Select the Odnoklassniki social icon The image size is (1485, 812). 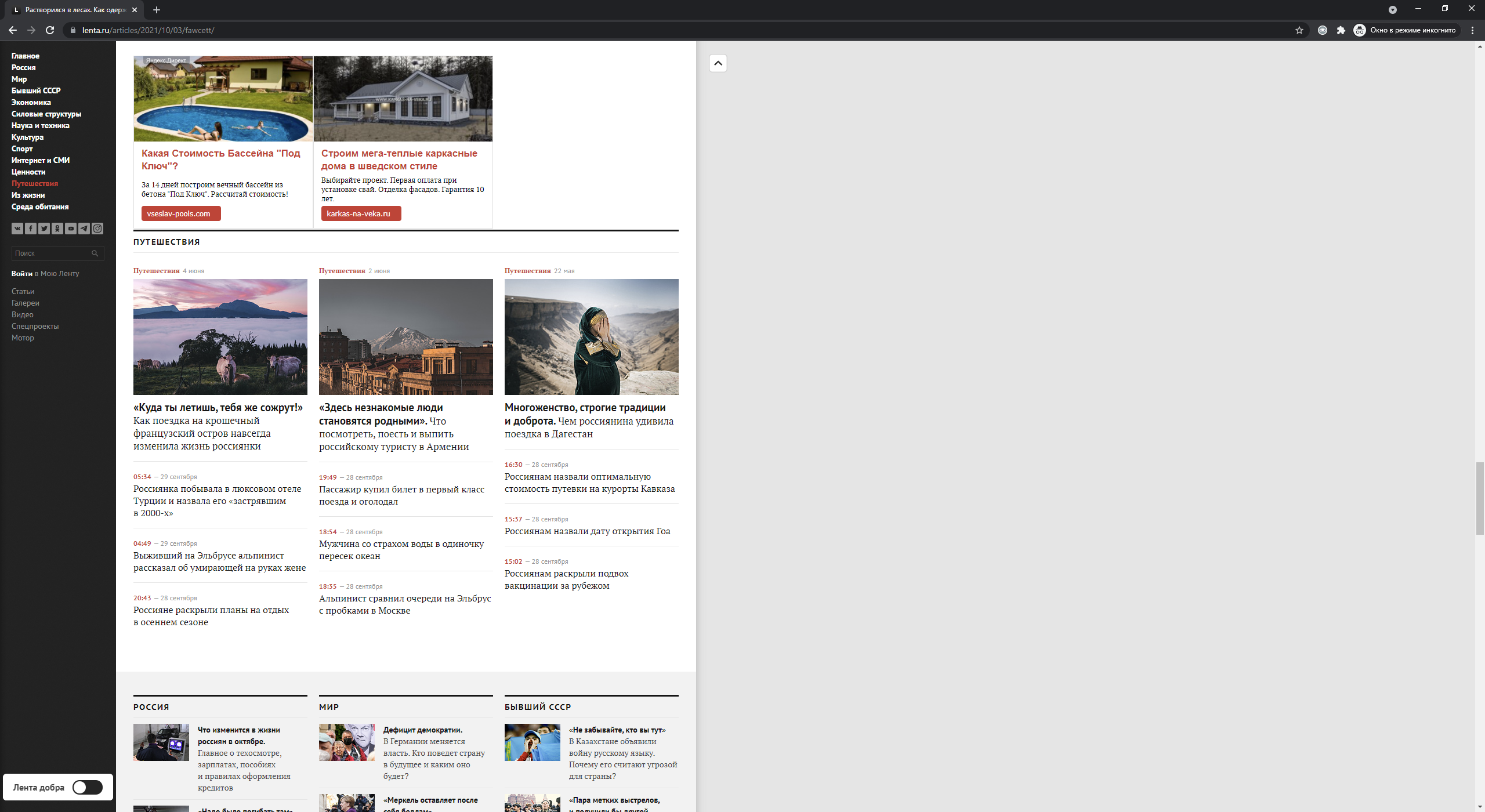(x=57, y=229)
